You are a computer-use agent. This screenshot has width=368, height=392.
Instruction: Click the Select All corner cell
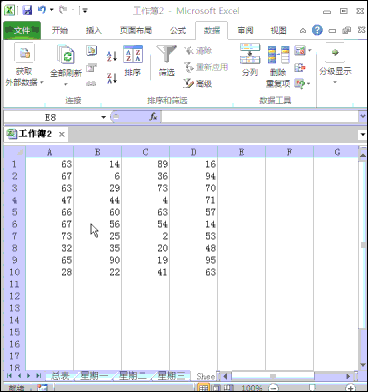(x=15, y=152)
